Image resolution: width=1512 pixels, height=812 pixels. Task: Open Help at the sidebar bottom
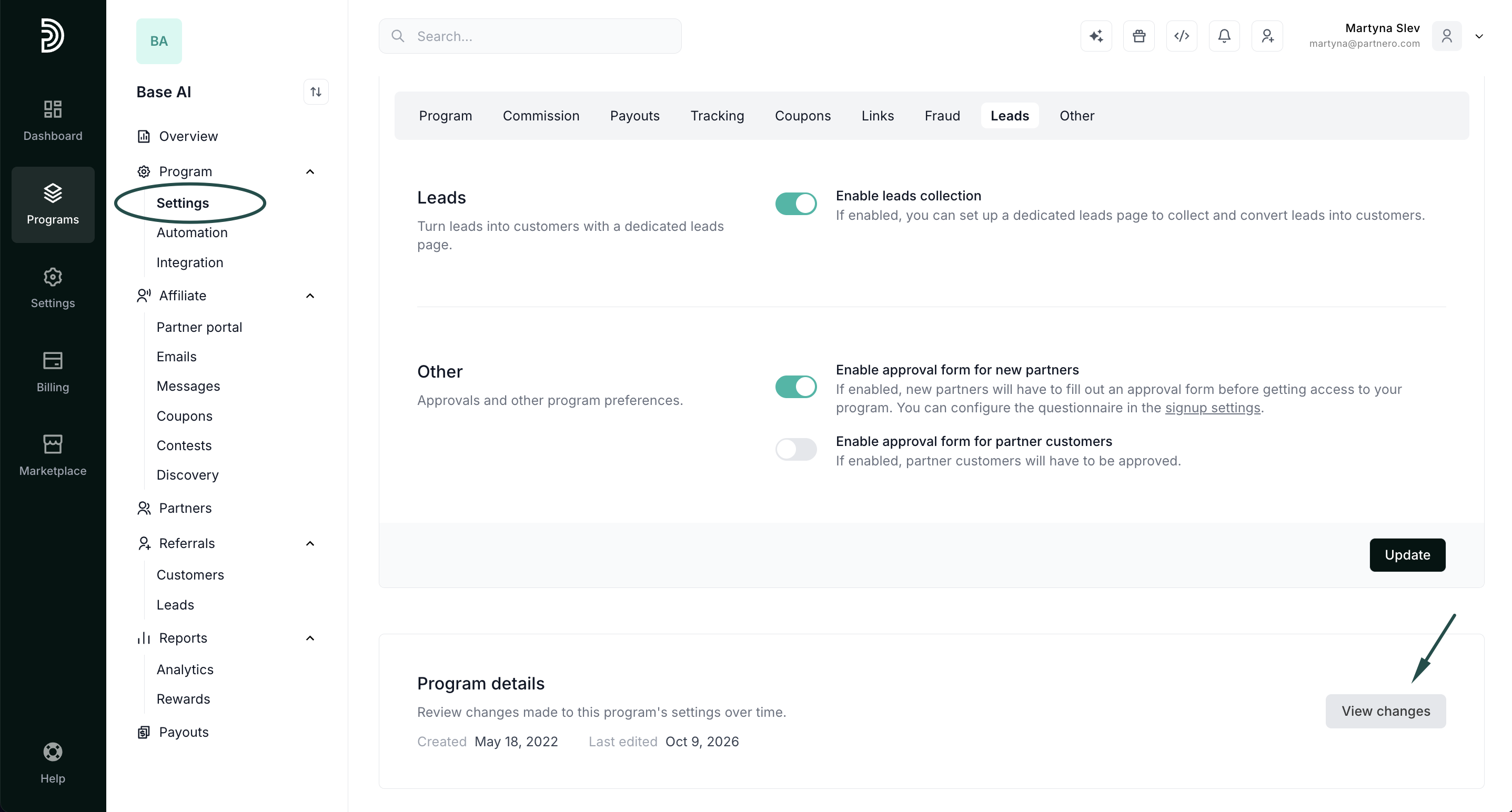[53, 763]
